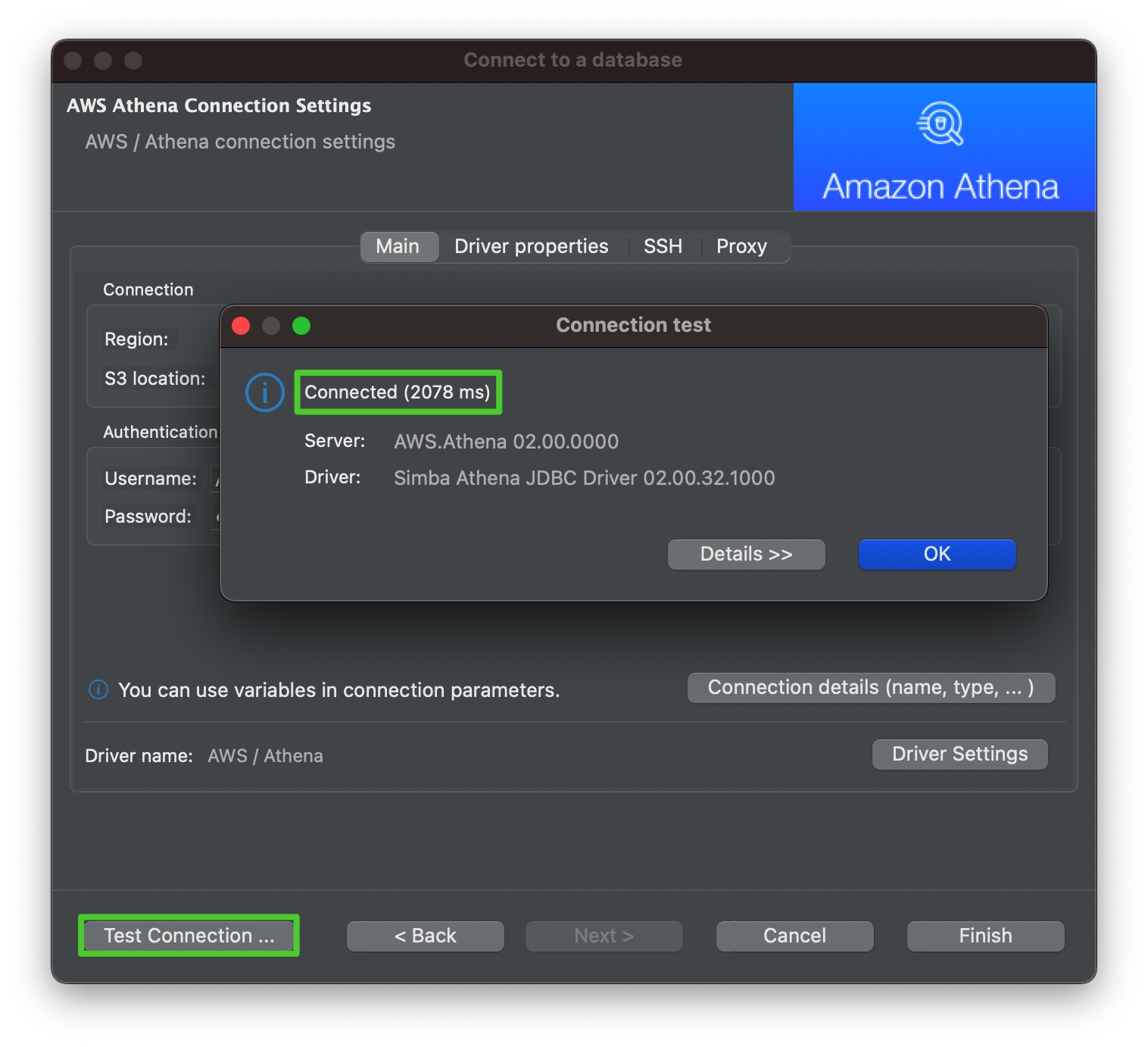Click the Amazon Athena logo banner
The image size is (1148, 1047).
coord(944,147)
